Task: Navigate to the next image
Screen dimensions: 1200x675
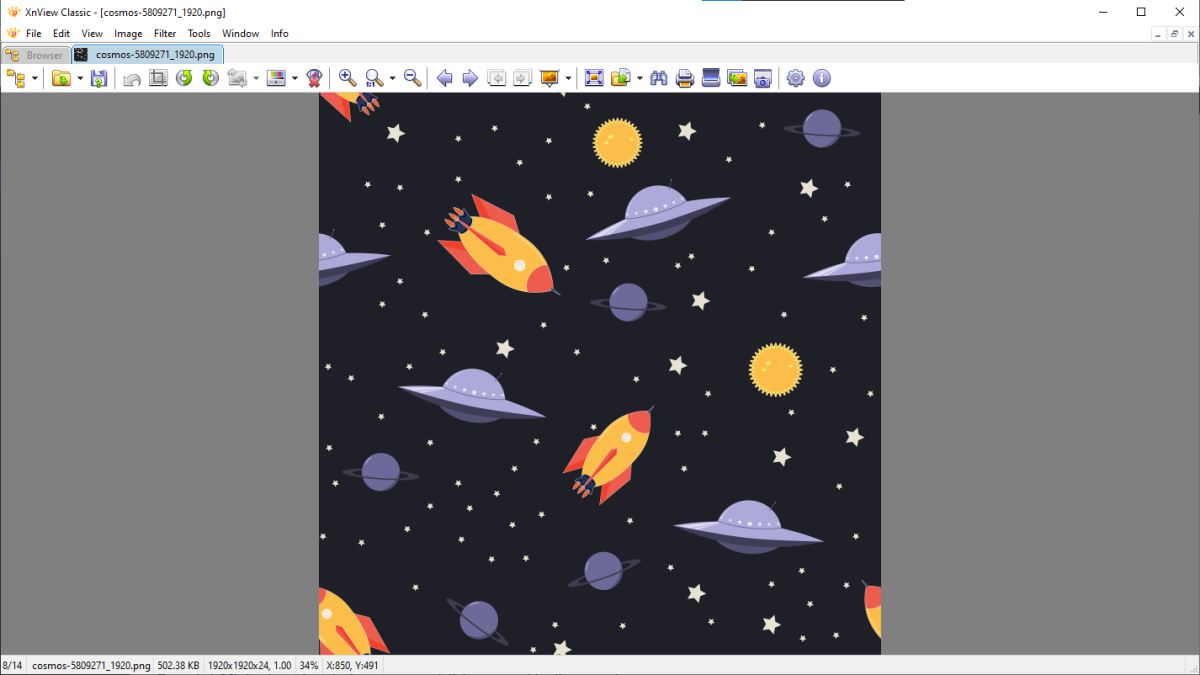Action: 470,77
